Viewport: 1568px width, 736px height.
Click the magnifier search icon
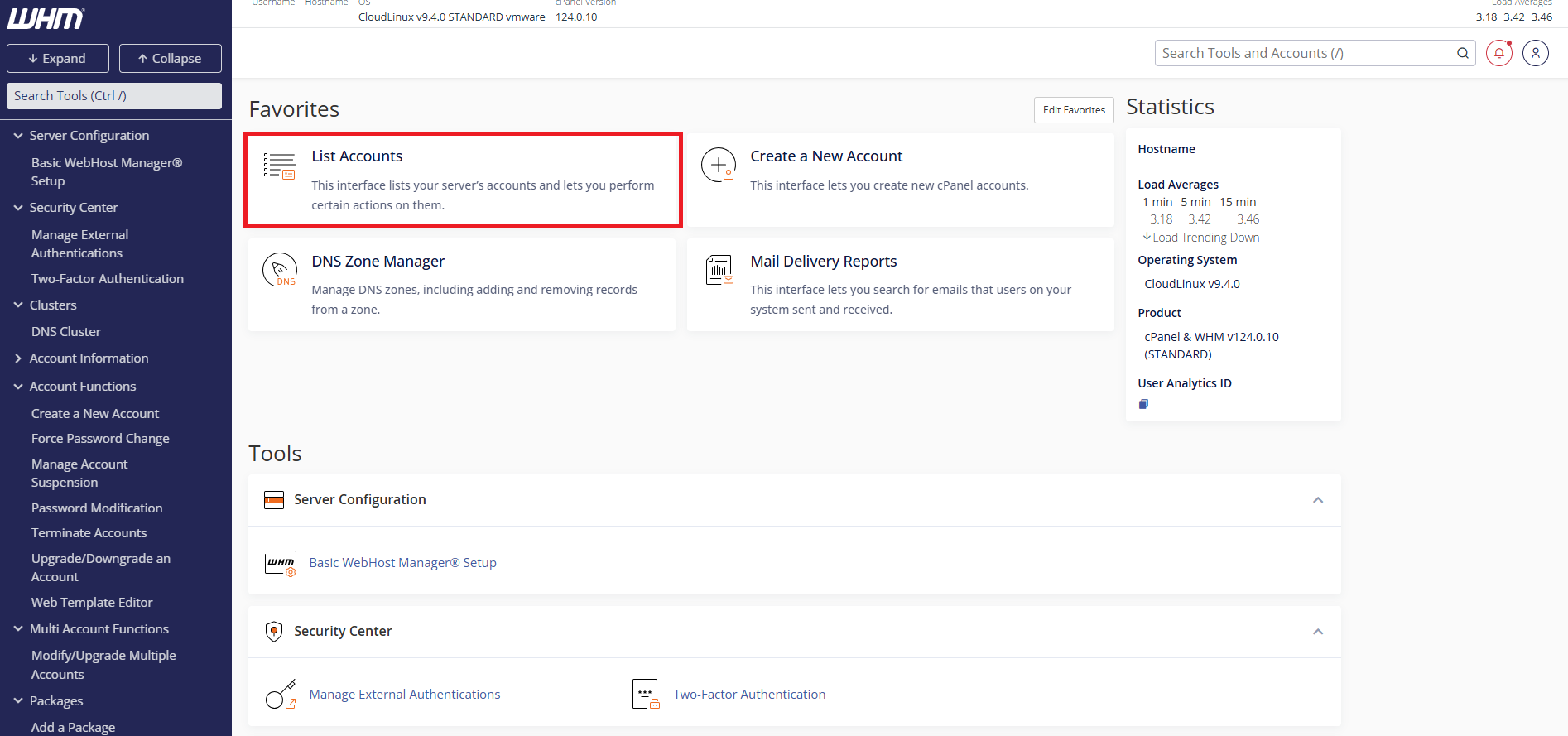[x=1463, y=53]
